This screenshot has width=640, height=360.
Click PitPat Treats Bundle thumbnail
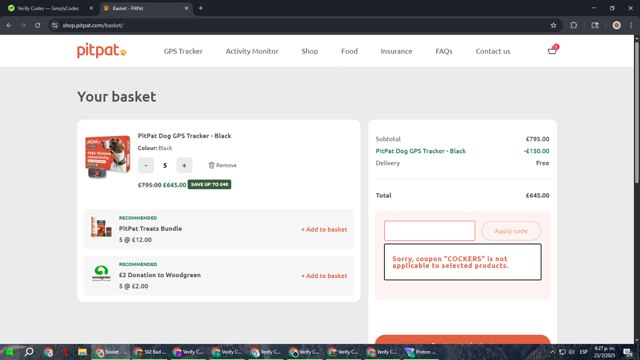click(x=101, y=227)
